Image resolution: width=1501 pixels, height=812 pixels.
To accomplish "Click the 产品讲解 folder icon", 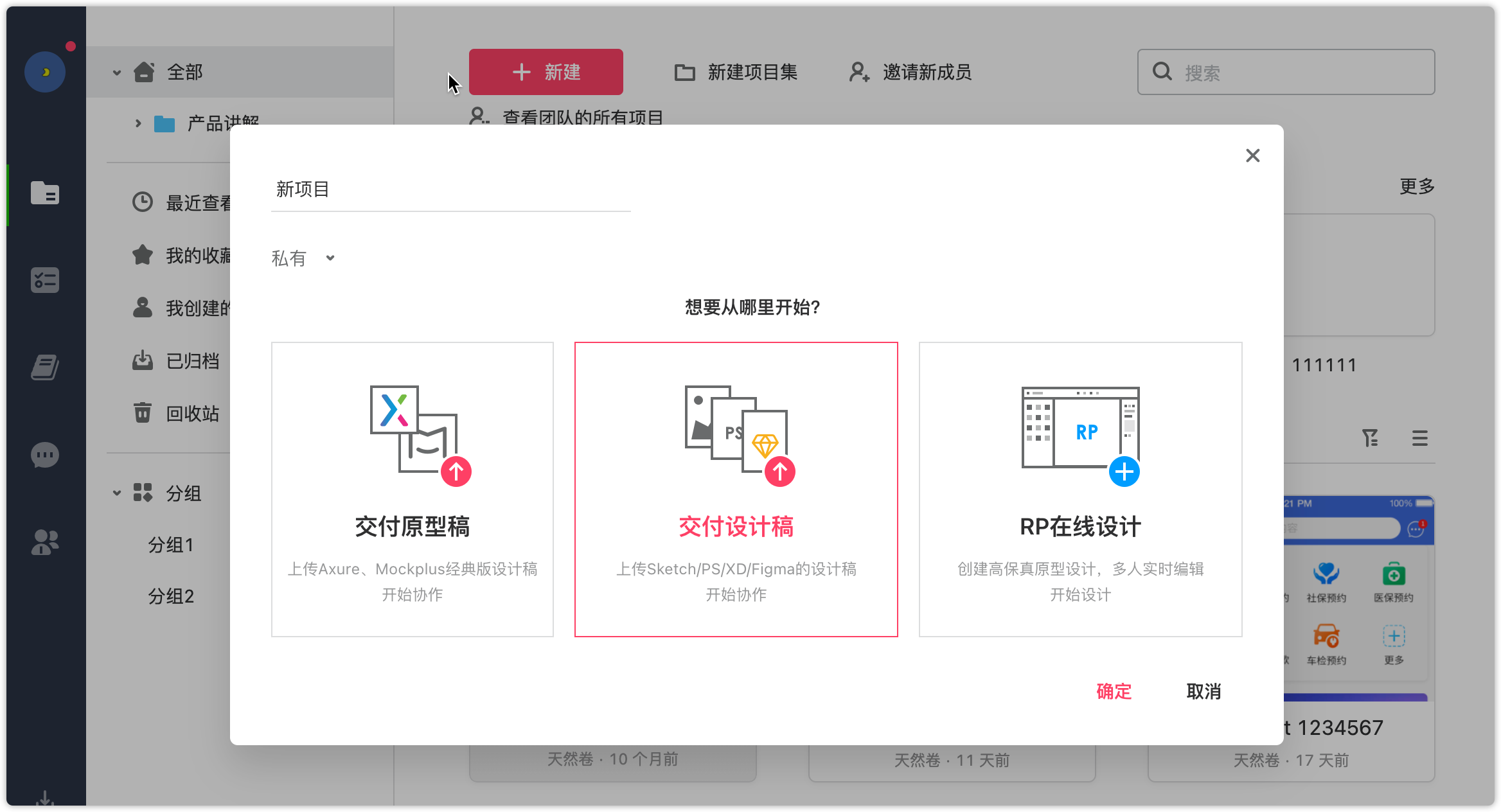I will pyautogui.click(x=164, y=123).
